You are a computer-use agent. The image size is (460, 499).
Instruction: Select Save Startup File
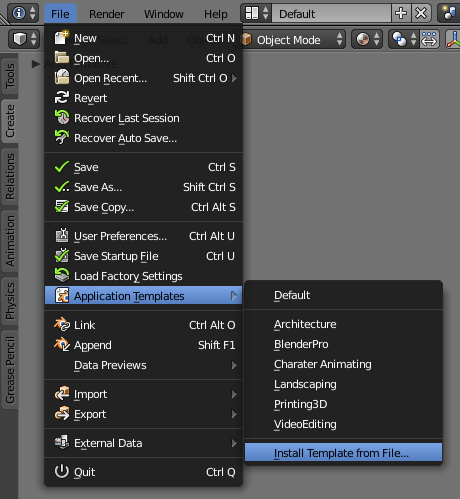(144, 256)
